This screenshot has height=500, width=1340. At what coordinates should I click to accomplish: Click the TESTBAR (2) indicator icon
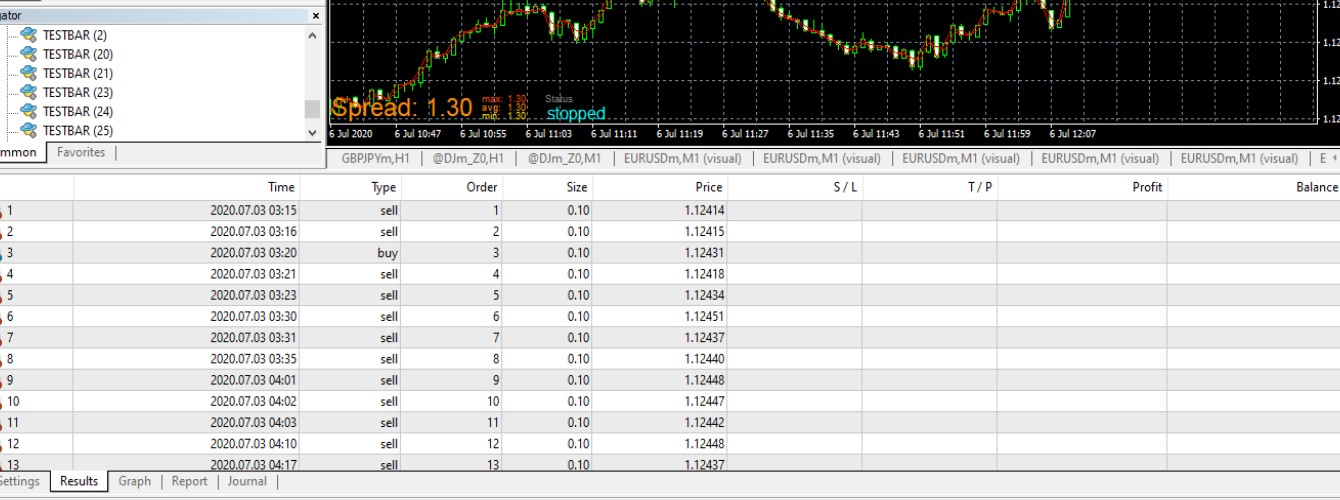[29, 35]
